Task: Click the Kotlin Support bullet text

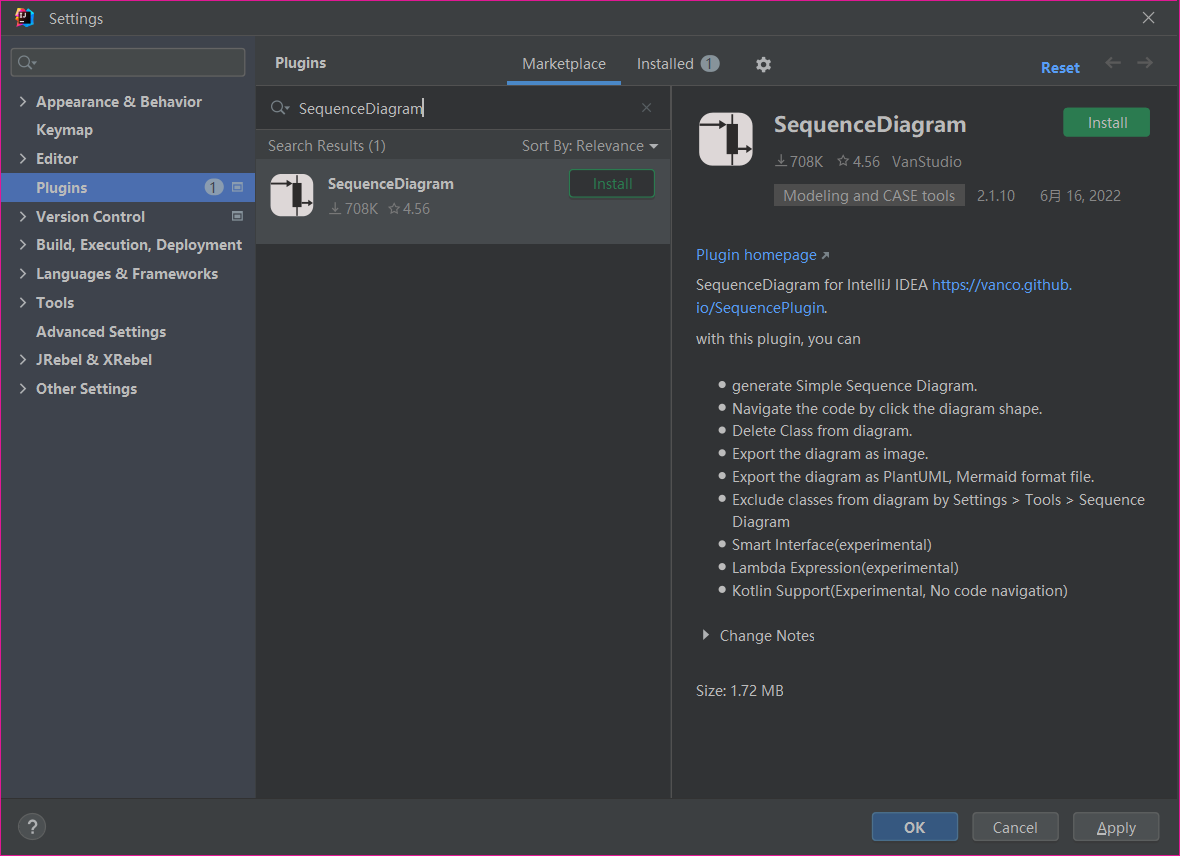Action: coord(899,591)
